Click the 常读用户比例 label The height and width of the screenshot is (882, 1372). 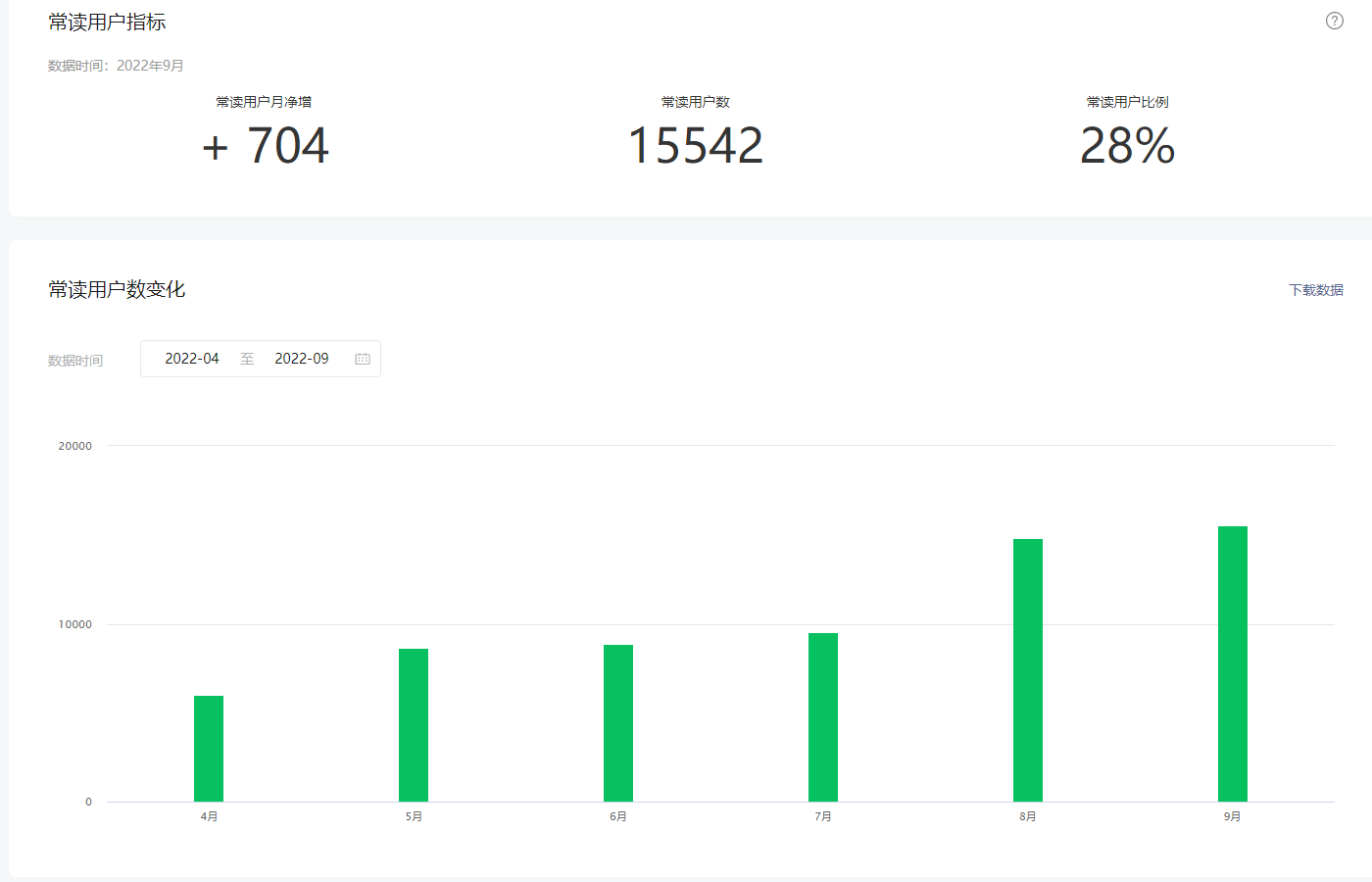(x=1127, y=102)
